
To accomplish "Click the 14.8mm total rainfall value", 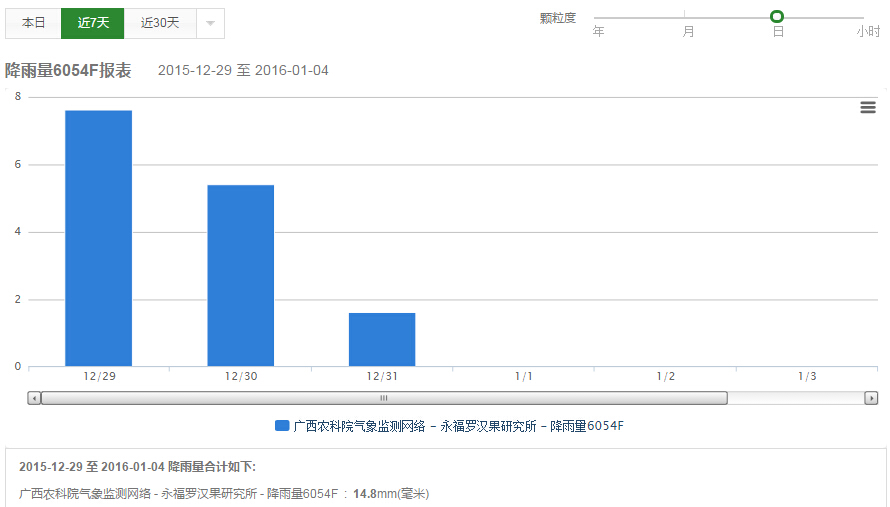I will click(365, 493).
